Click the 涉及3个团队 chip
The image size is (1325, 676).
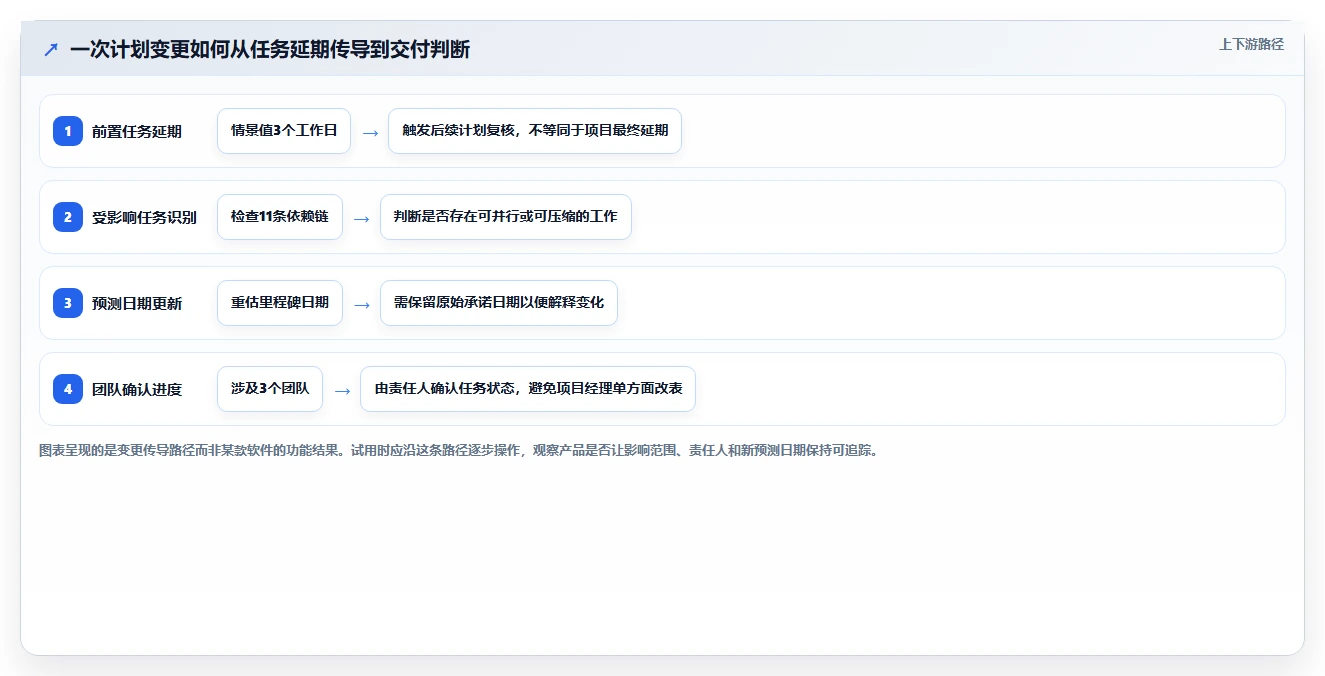[x=270, y=389]
